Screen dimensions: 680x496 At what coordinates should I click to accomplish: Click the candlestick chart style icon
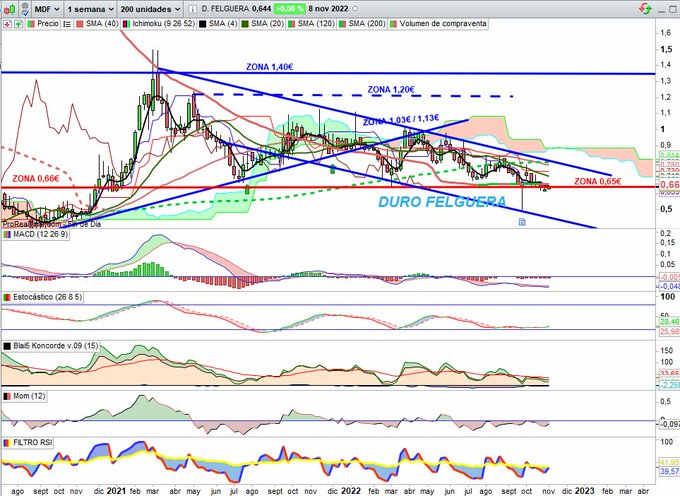tap(9, 9)
